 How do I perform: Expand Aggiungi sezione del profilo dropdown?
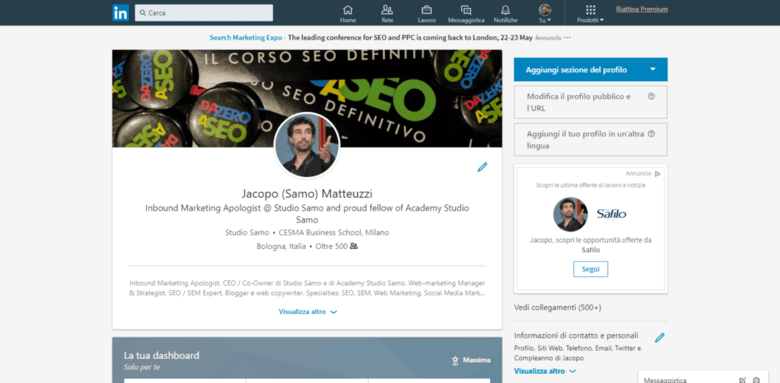[653, 70]
